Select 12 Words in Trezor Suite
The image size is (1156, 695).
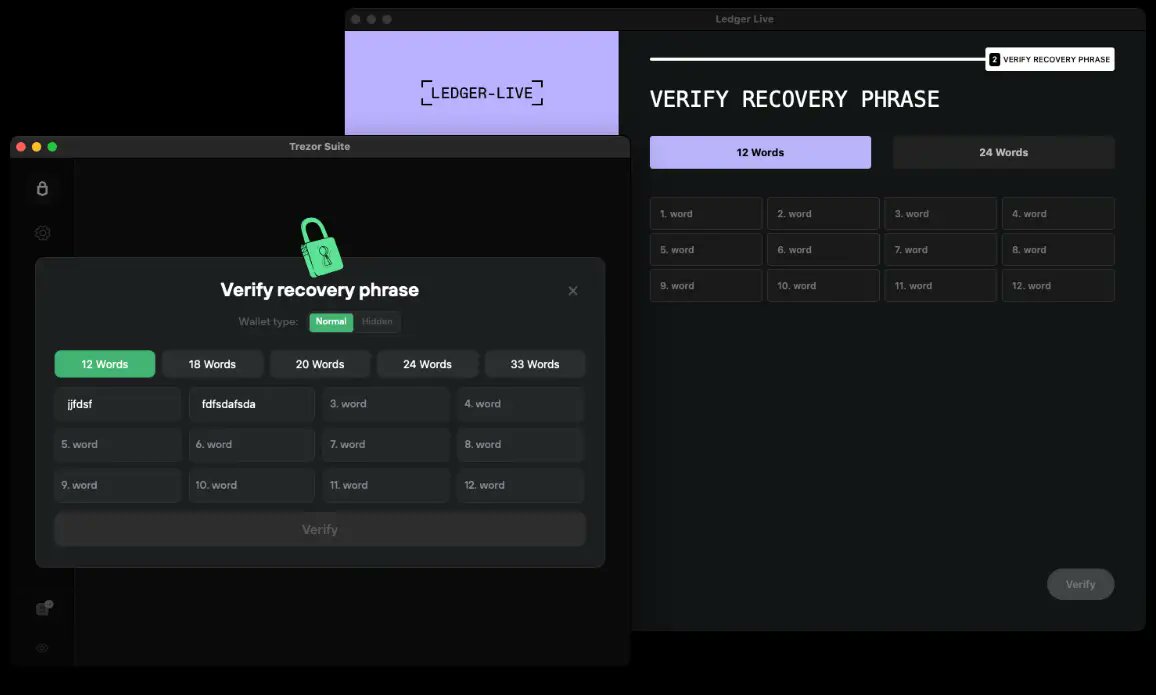104,363
